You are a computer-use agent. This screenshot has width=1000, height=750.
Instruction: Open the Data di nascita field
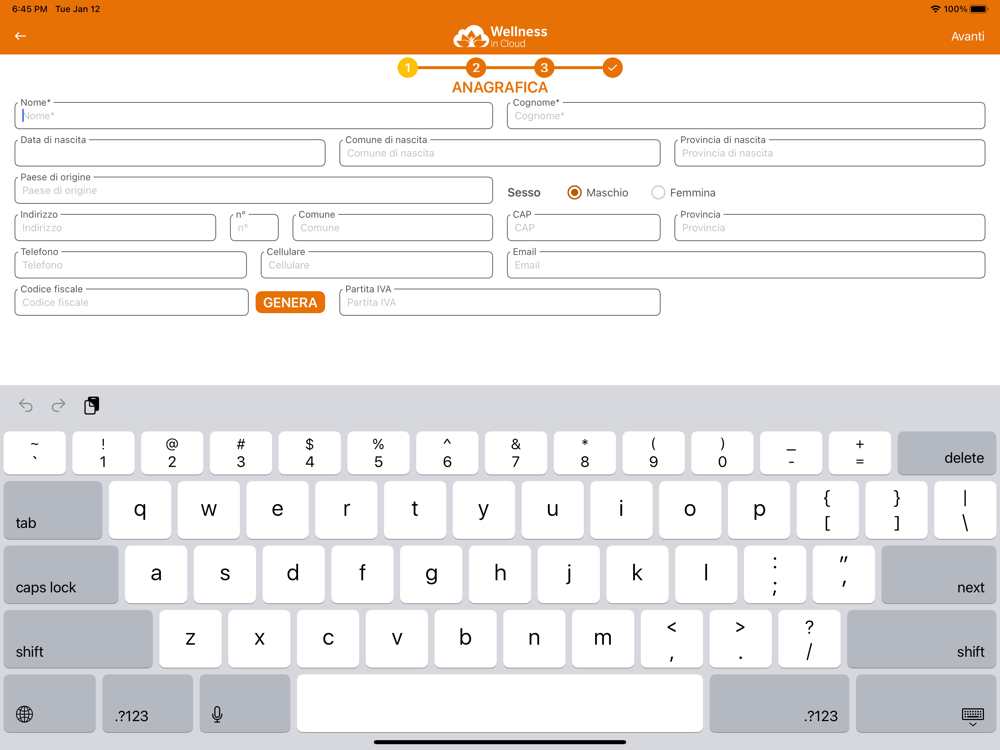(x=170, y=153)
